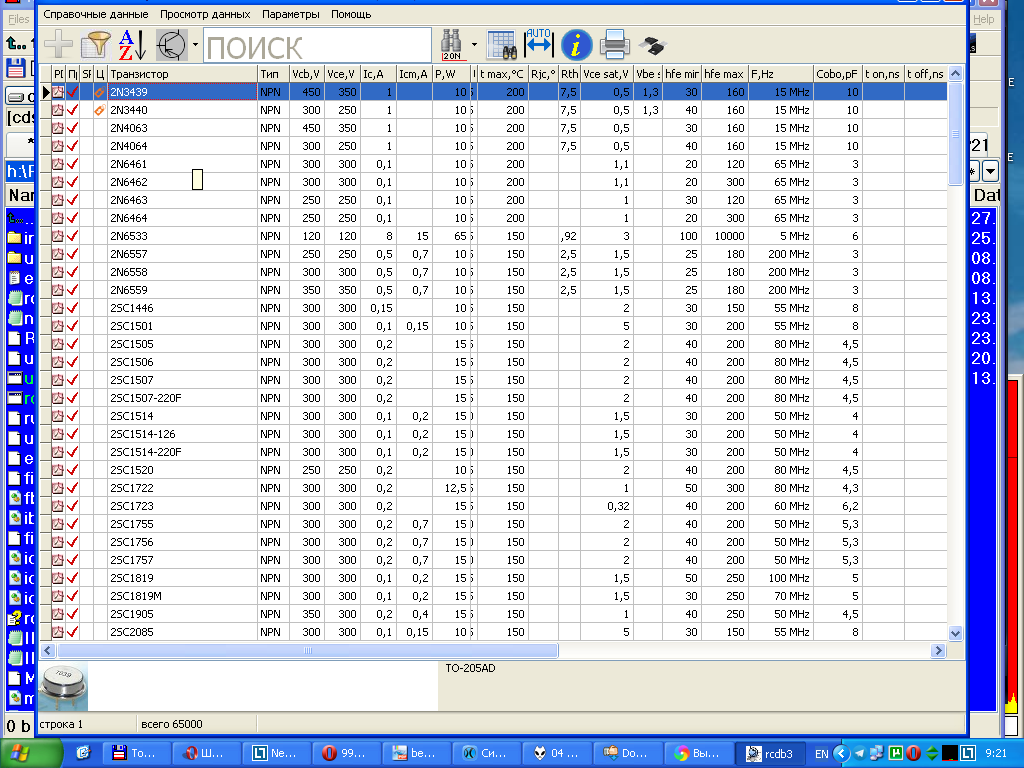Viewport: 1024px width, 768px height.
Task: Click the orange link icon for 2N3440
Action: [100, 110]
